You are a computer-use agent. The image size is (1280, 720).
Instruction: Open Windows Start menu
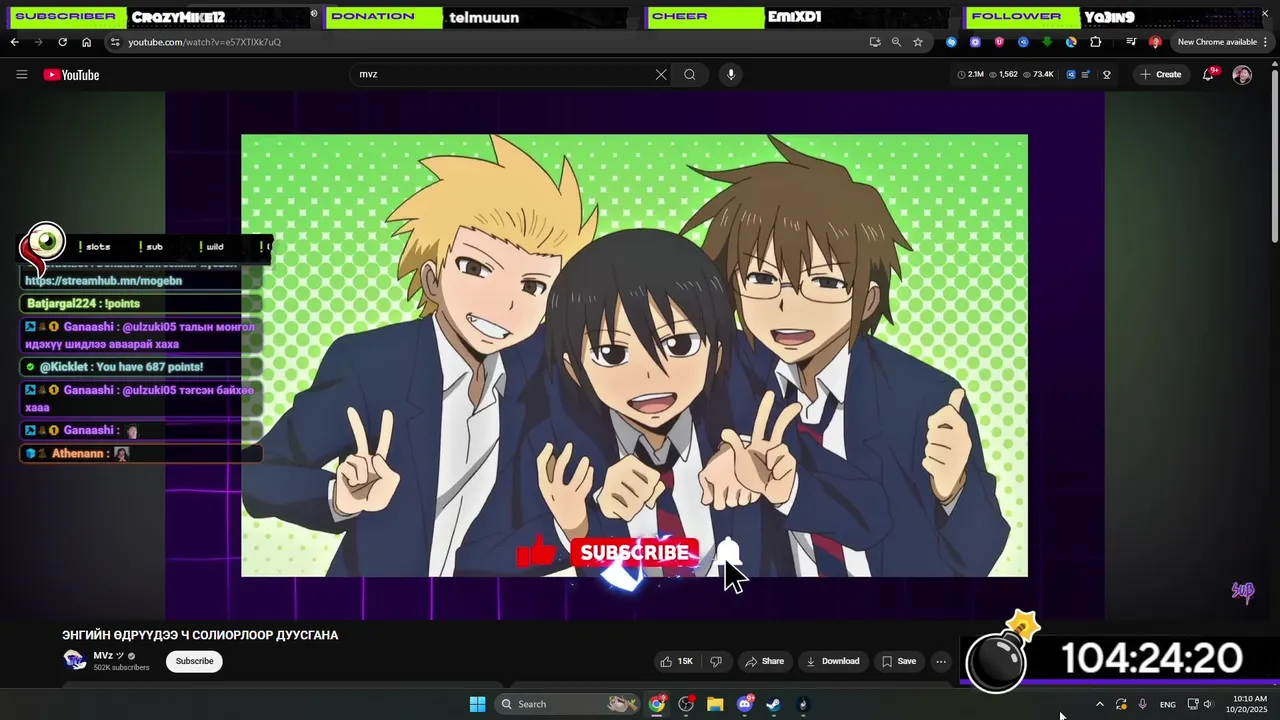tap(477, 704)
